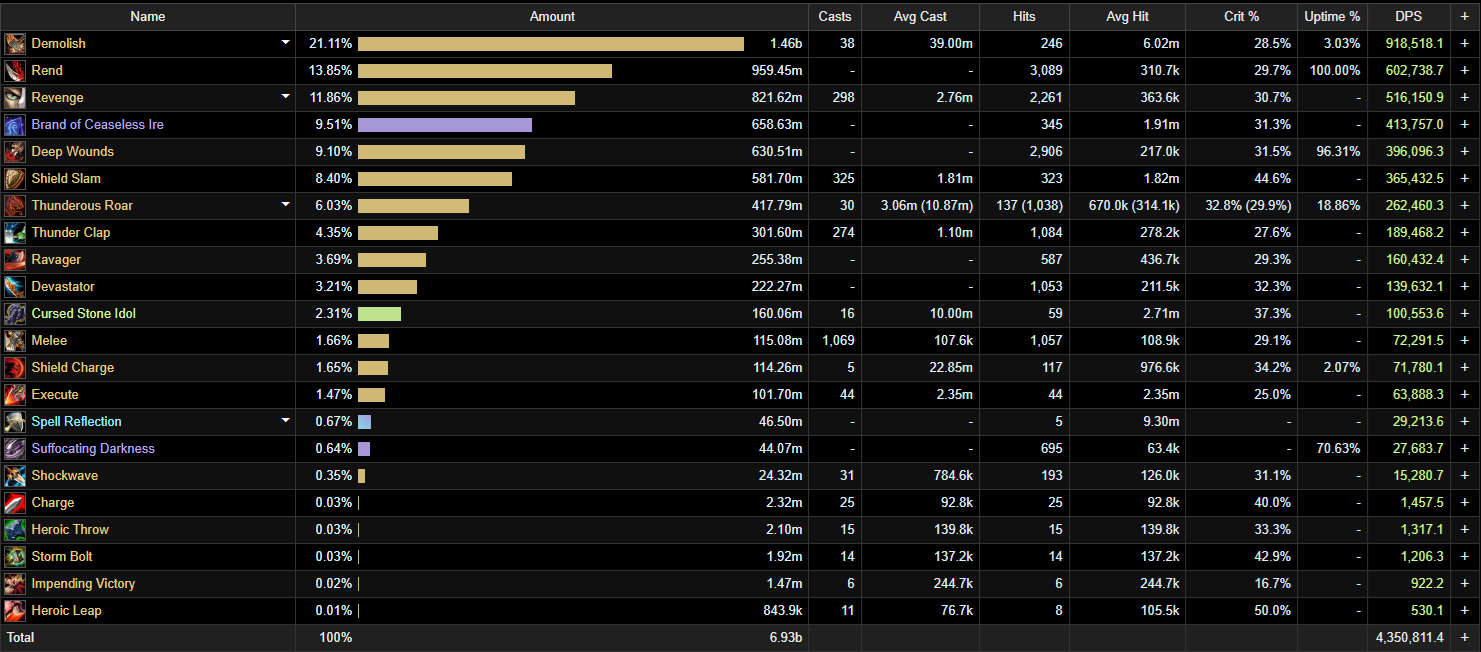The image size is (1481, 652).
Task: Sort by the Crit % column header
Action: pos(1241,16)
